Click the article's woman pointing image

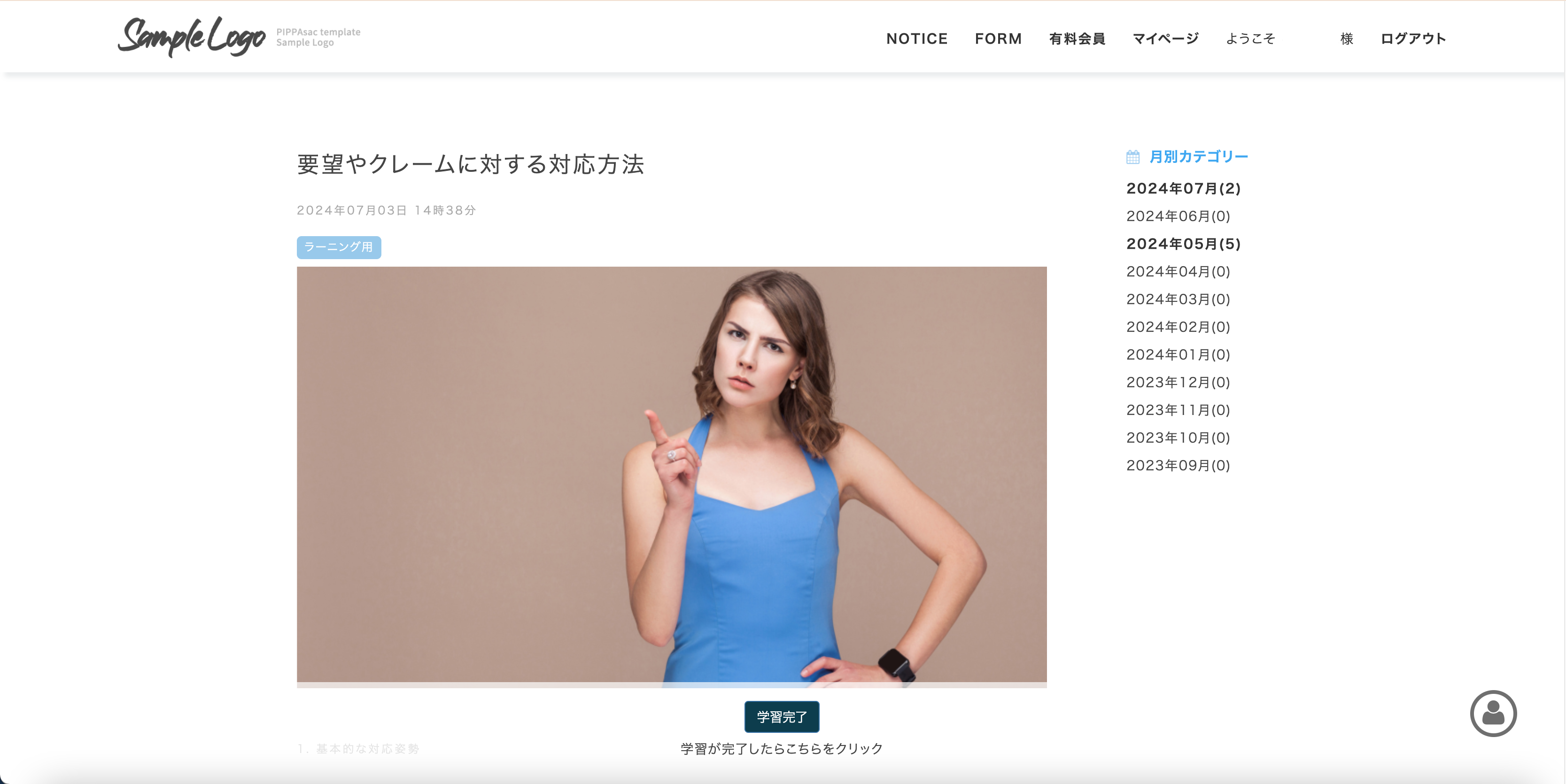[671, 477]
